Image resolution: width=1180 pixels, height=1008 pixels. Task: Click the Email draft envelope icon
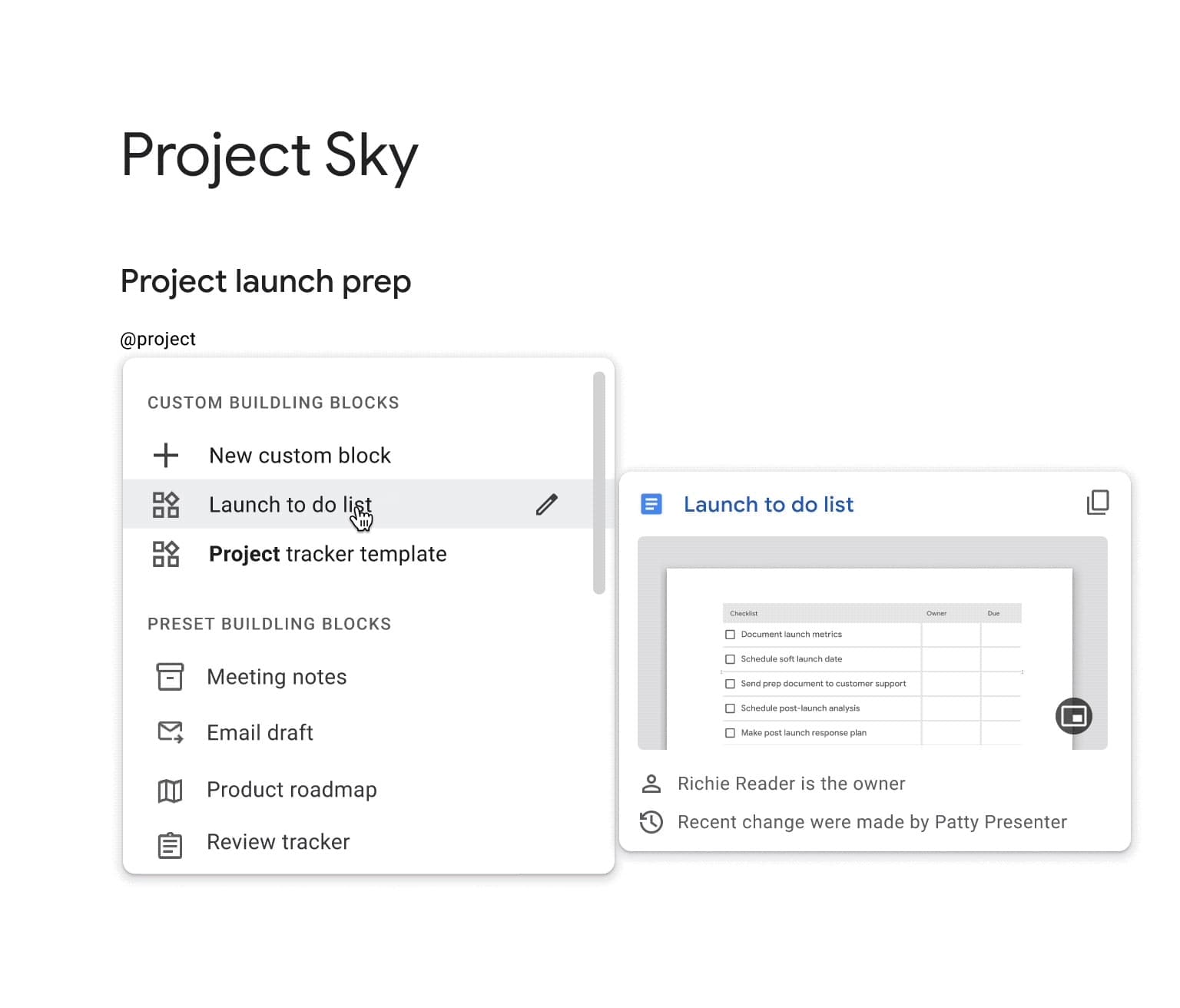[x=170, y=732]
